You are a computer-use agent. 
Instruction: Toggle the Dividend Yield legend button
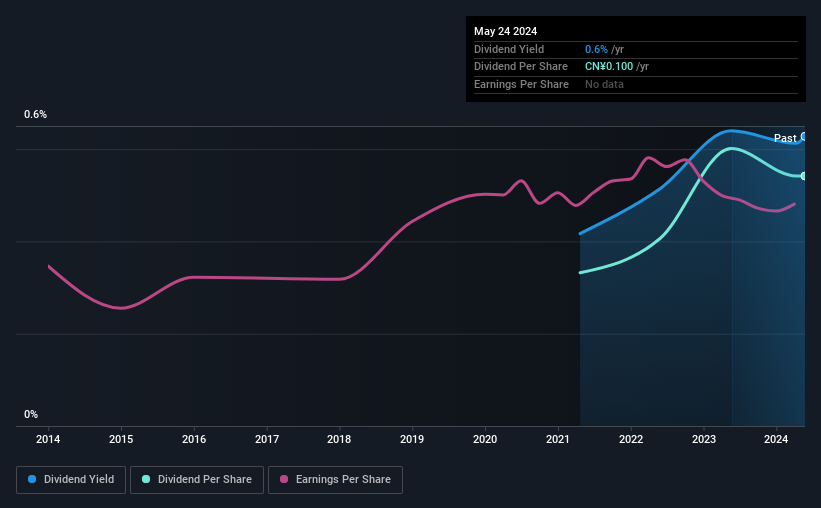(x=71, y=480)
